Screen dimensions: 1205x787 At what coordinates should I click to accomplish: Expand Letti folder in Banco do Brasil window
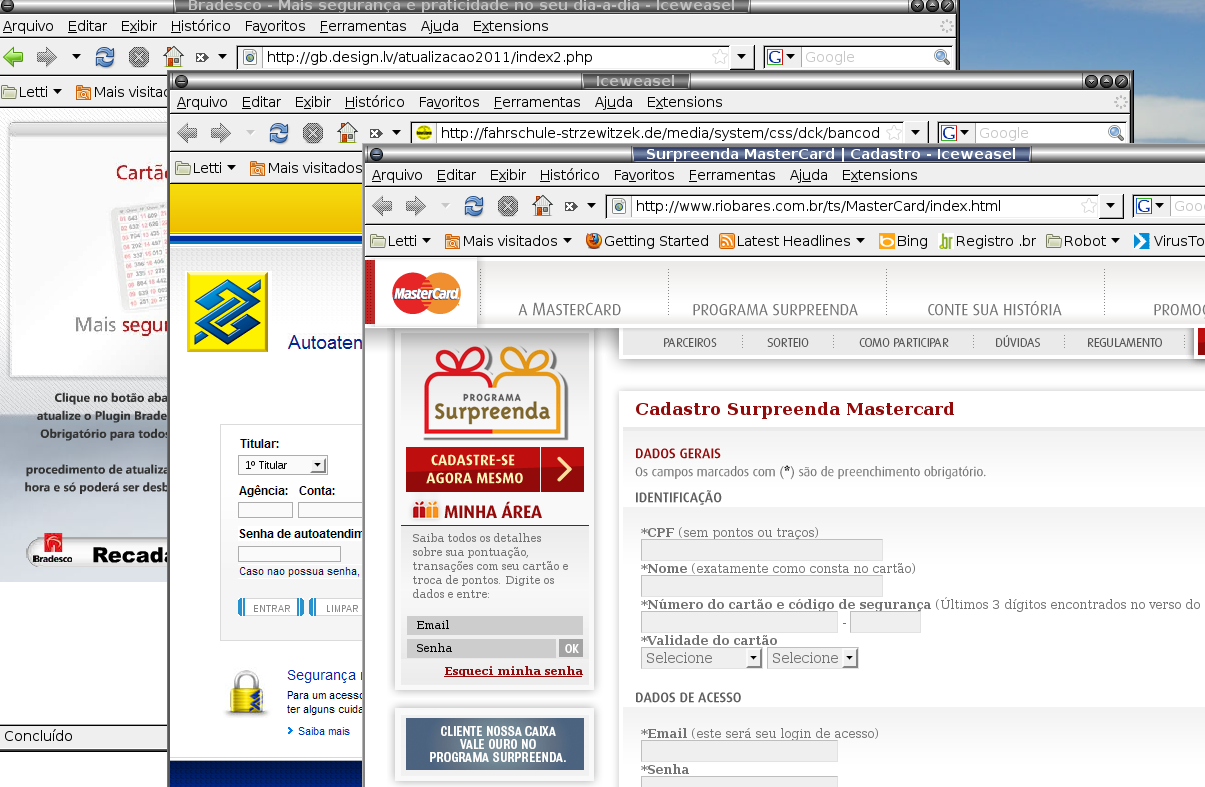206,168
